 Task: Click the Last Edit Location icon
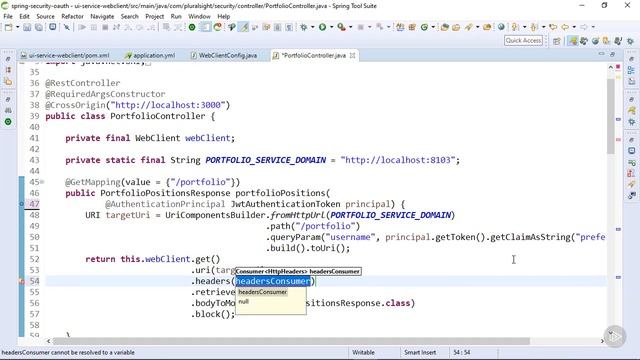click(553, 27)
